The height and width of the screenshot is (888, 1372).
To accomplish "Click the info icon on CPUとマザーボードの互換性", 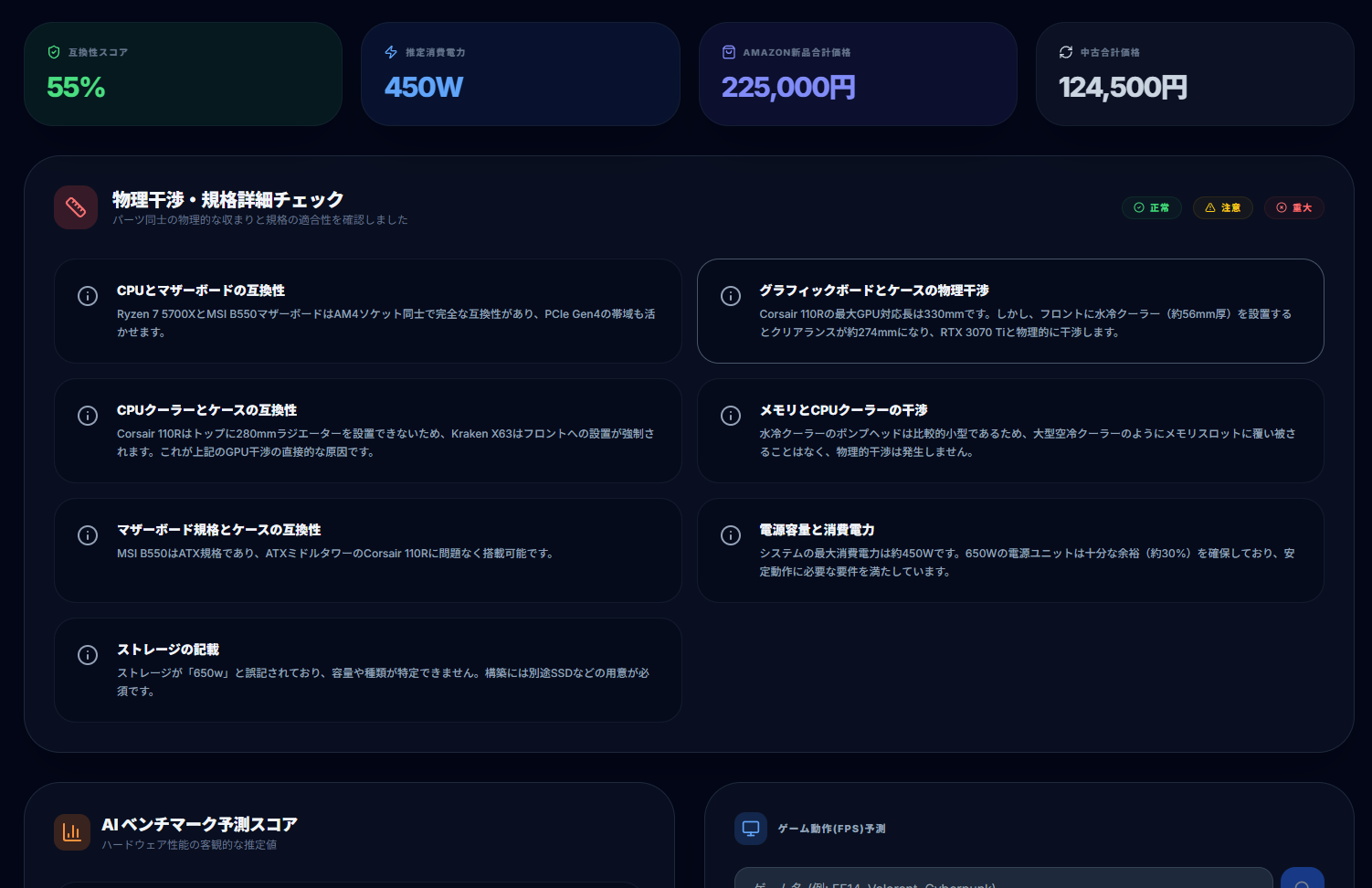I will coord(88,296).
